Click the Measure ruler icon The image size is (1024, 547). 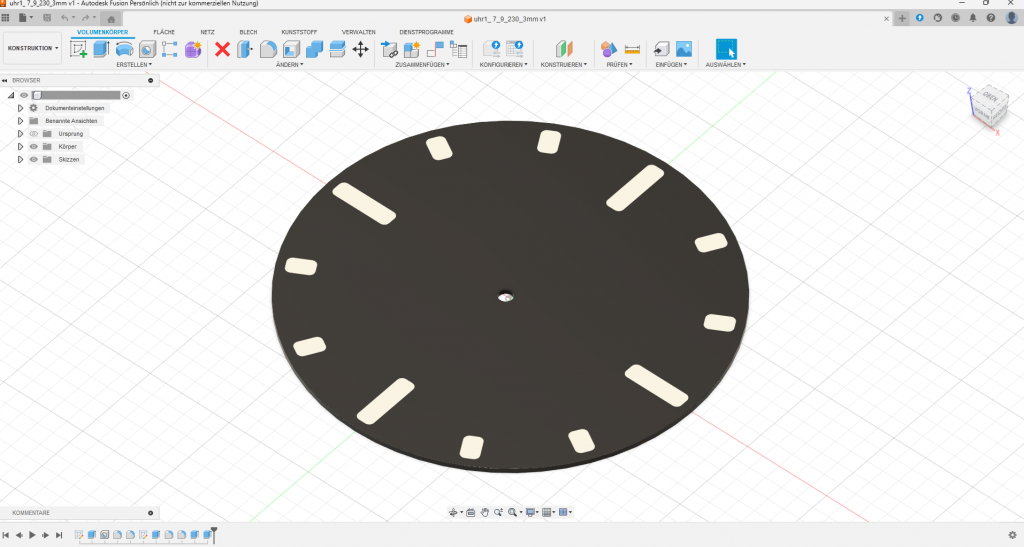pyautogui.click(x=632, y=49)
